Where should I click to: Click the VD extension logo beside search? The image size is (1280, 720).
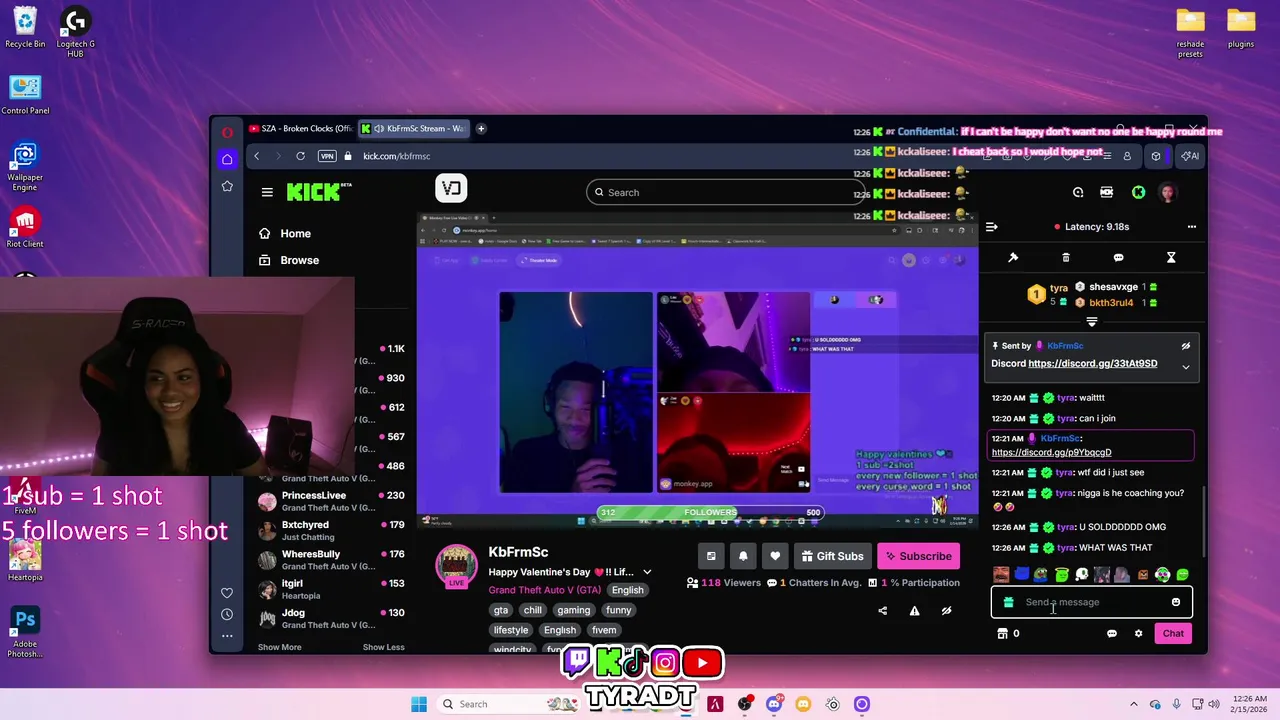[451, 188]
